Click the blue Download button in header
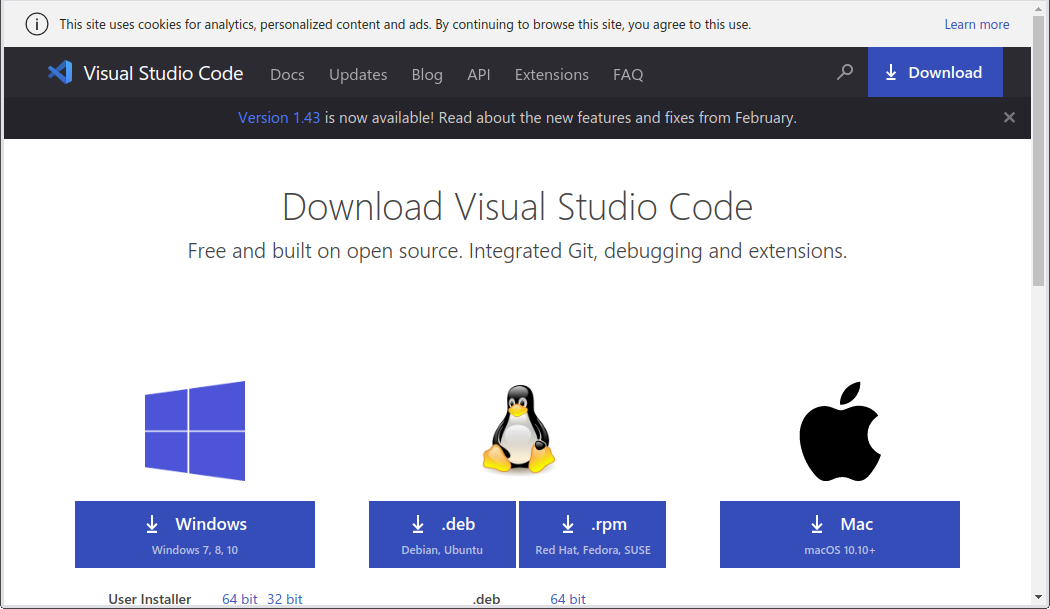Image resolution: width=1050 pixels, height=609 pixels. click(x=935, y=72)
